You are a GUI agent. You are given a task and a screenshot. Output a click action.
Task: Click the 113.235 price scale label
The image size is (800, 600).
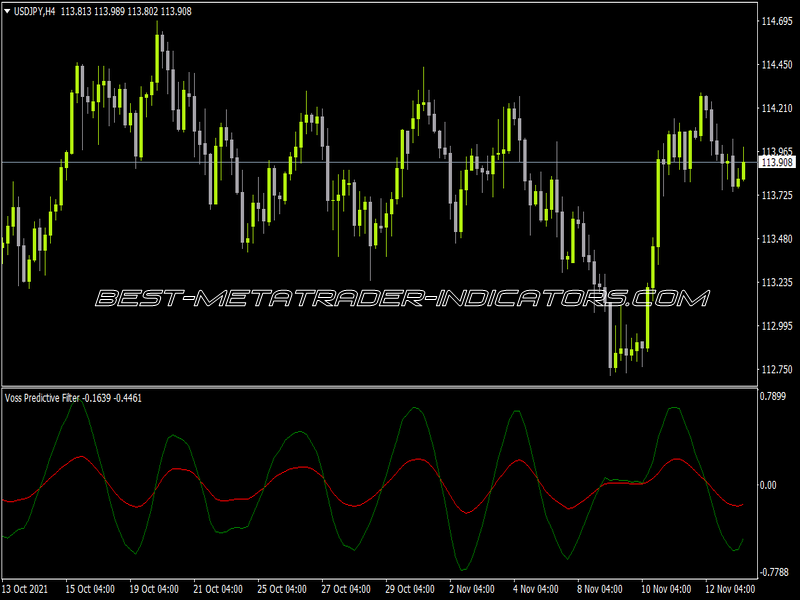[x=777, y=283]
